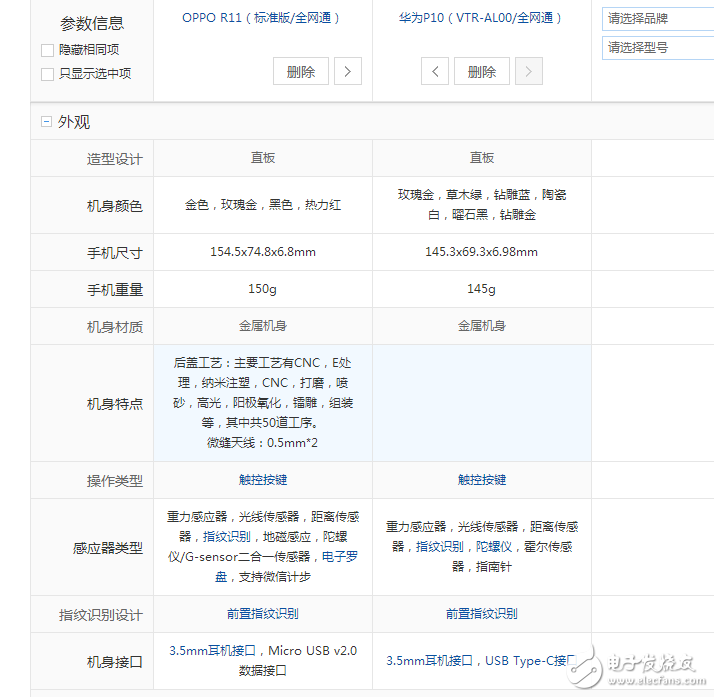
Task: Open 前置指纹识别 link under OPPO R11
Action: click(x=262, y=614)
